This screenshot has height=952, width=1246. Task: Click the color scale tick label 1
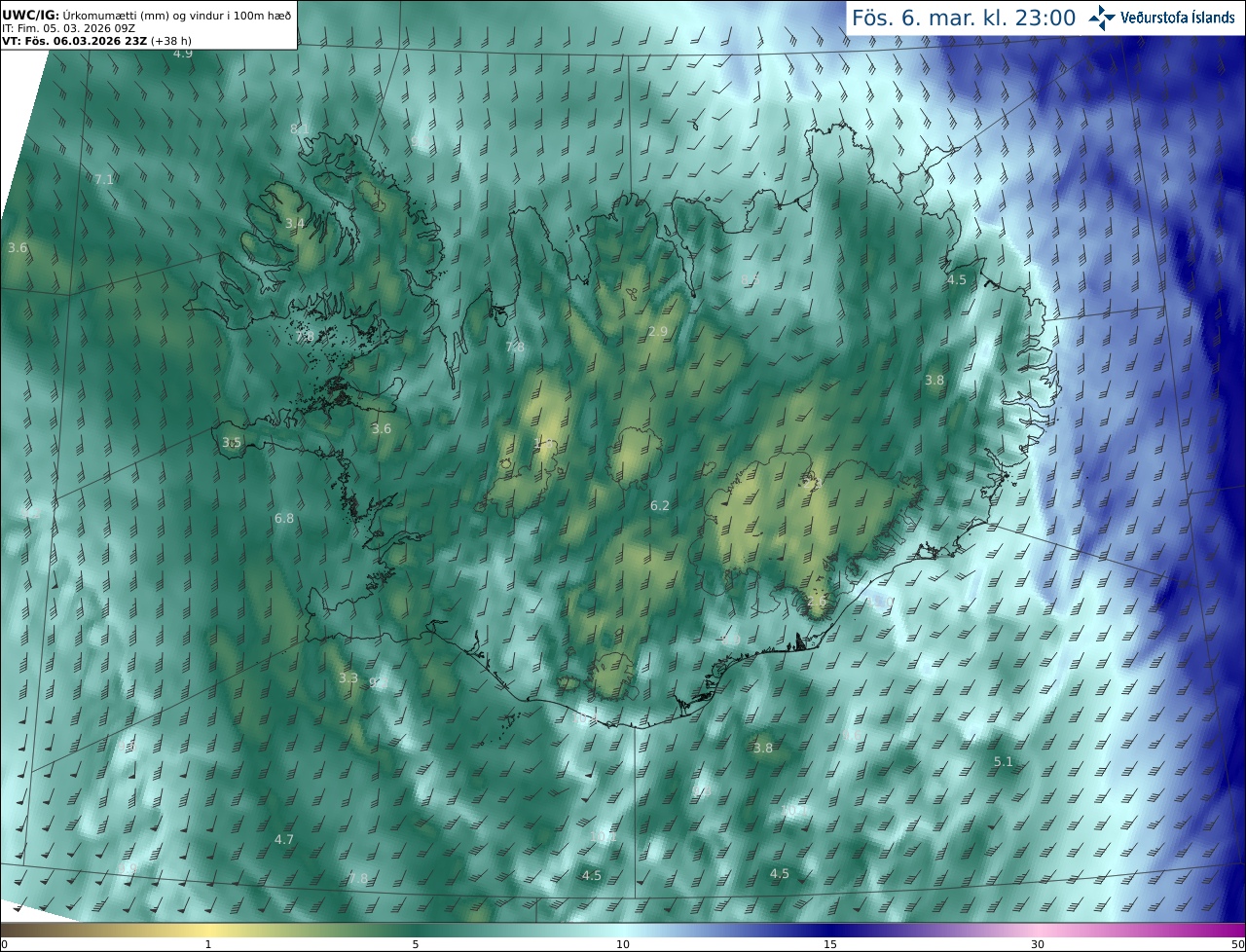(x=208, y=944)
